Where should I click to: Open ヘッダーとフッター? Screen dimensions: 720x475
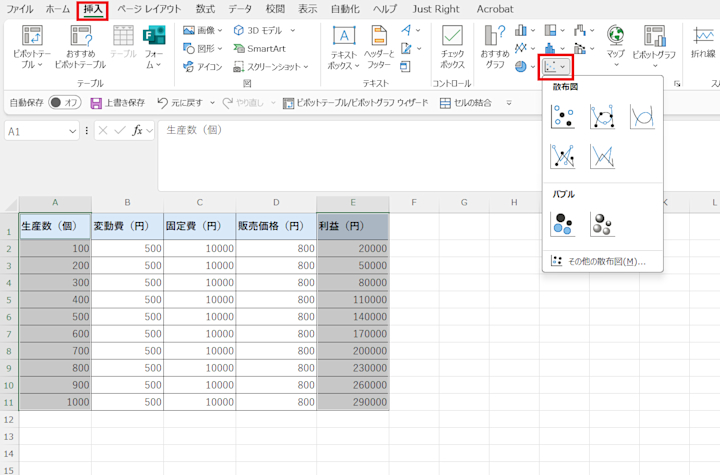[379, 47]
